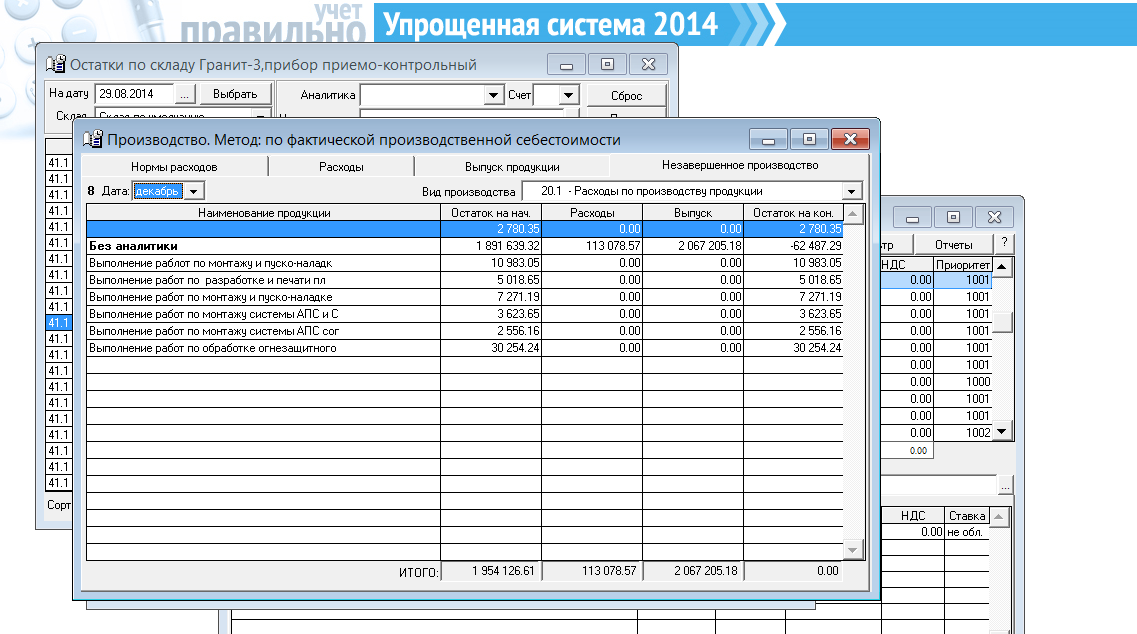The height and width of the screenshot is (634, 1137).
Task: Maximize the Производство window
Action: 809,139
